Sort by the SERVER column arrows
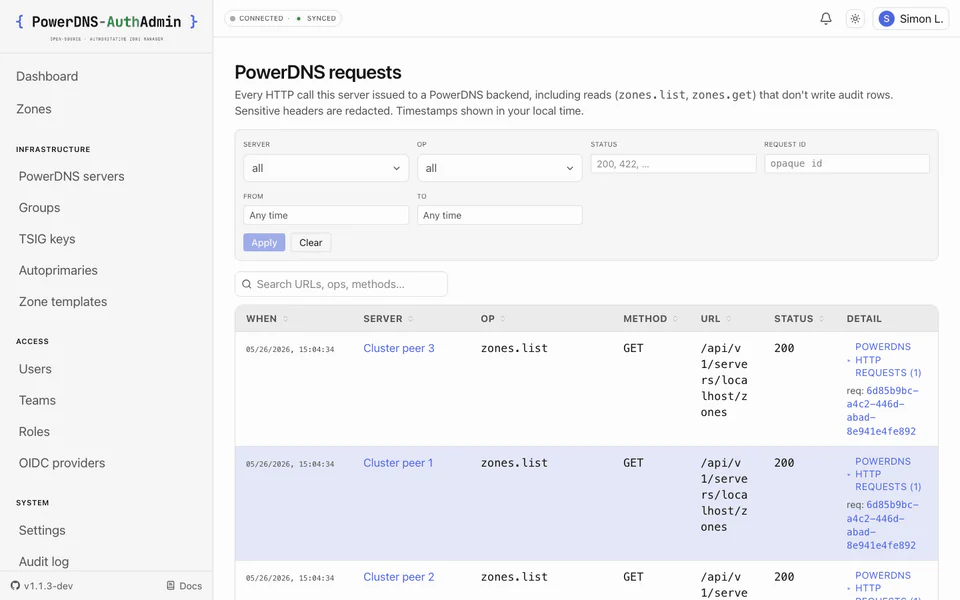This screenshot has width=960, height=600. pyautogui.click(x=411, y=319)
